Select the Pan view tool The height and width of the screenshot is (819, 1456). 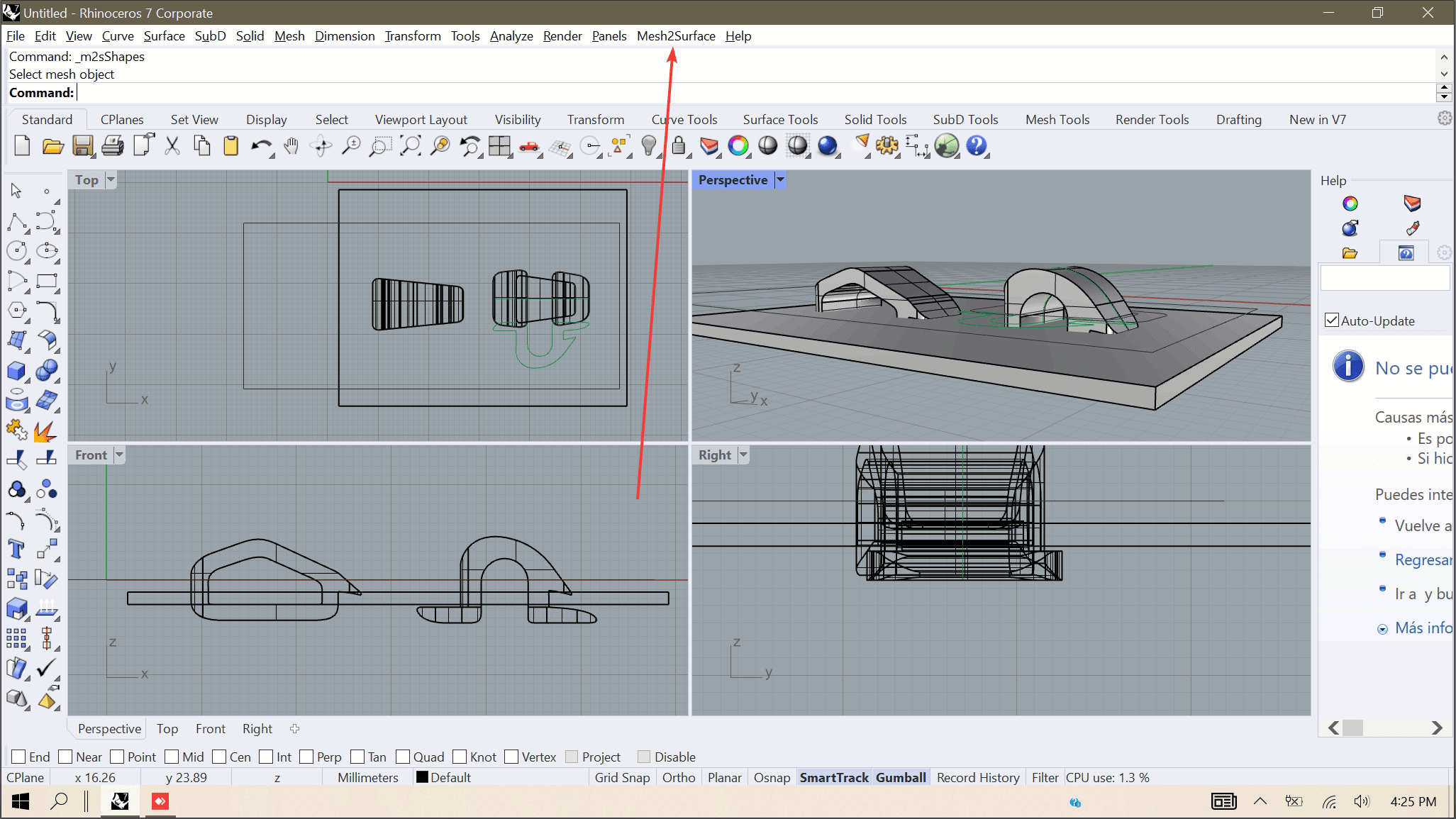[x=291, y=146]
